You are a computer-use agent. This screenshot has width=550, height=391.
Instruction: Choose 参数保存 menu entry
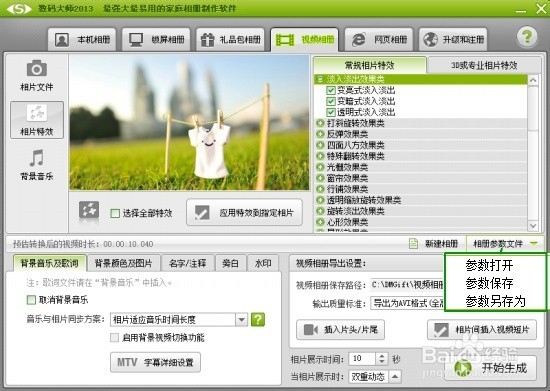[x=489, y=283]
